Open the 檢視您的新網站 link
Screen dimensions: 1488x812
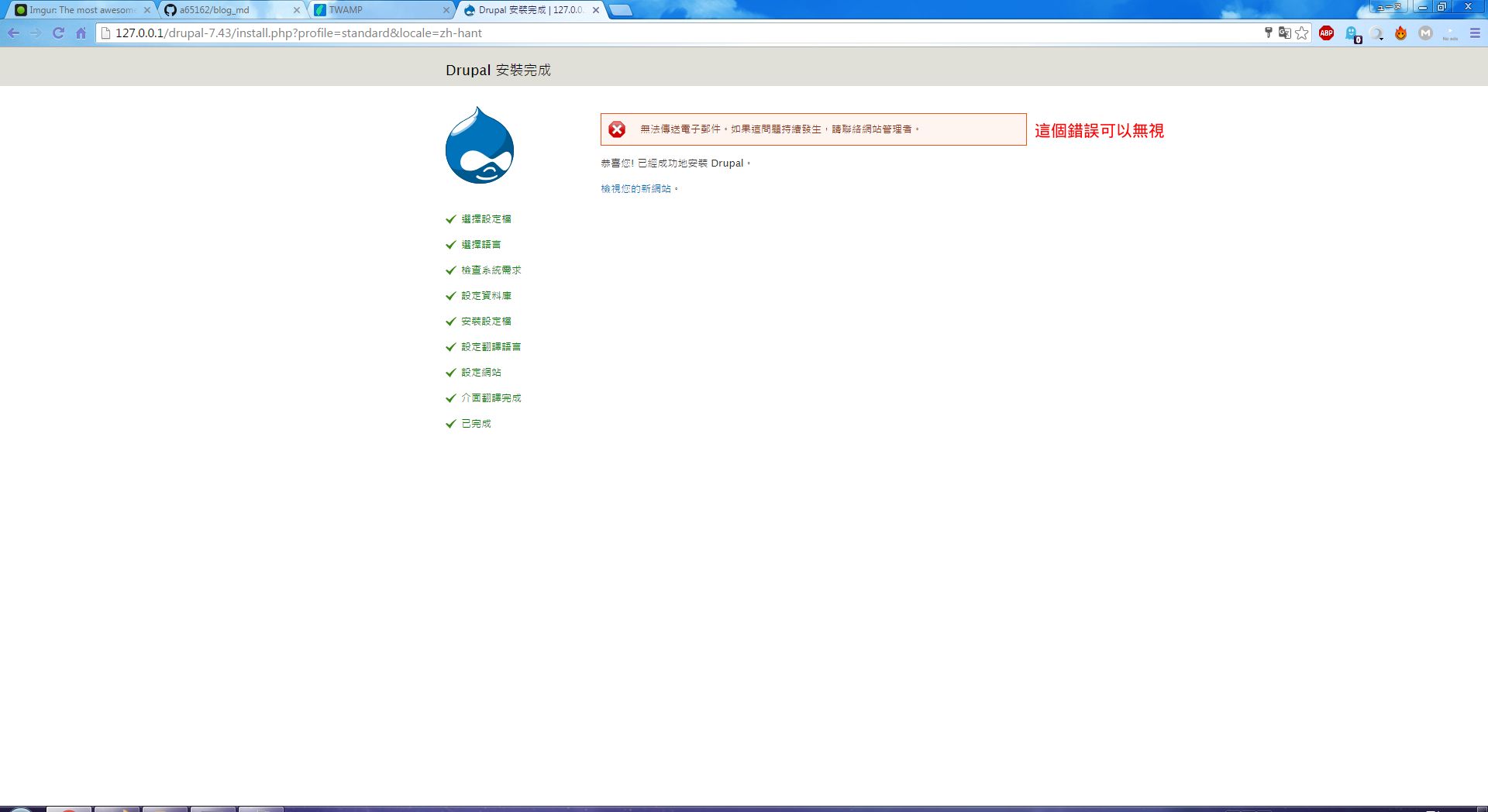pyautogui.click(x=635, y=189)
